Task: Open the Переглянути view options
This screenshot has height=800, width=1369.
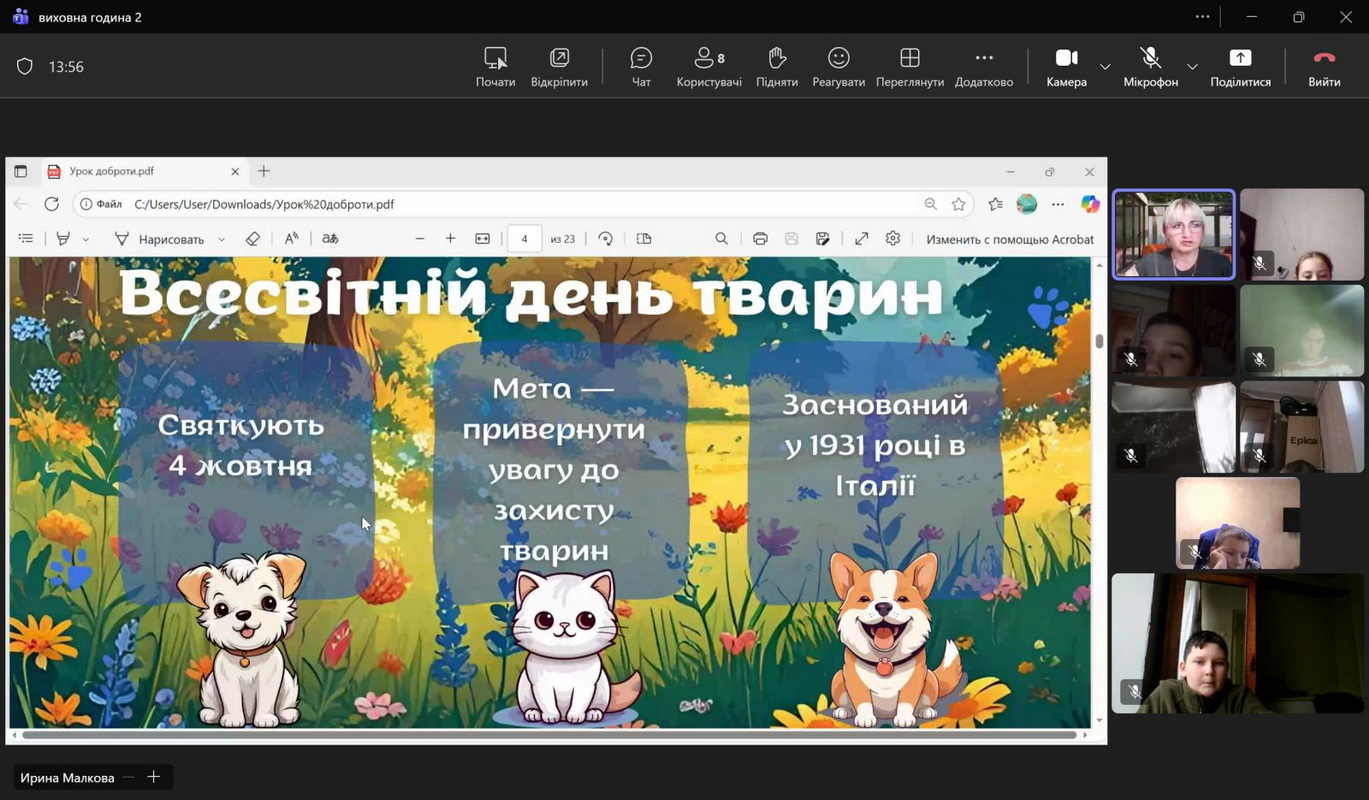Action: pos(909,67)
